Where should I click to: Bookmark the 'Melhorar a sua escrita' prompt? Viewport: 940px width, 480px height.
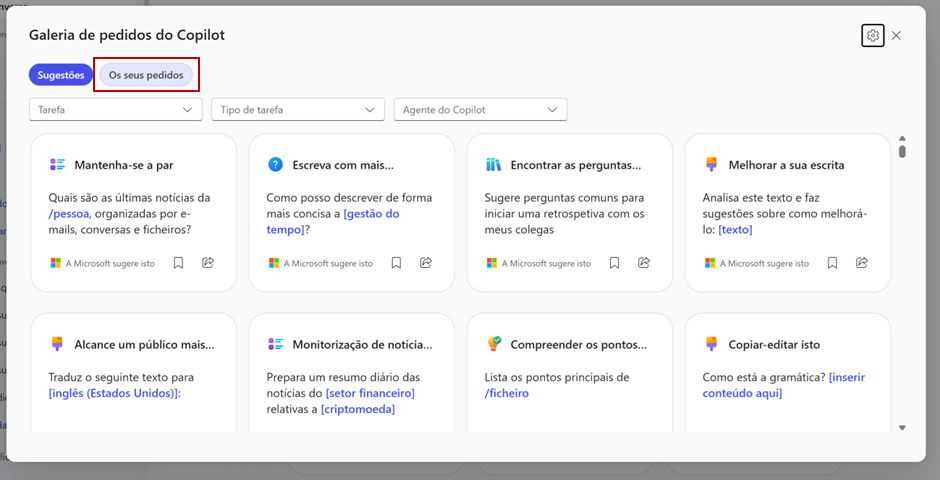(x=832, y=263)
